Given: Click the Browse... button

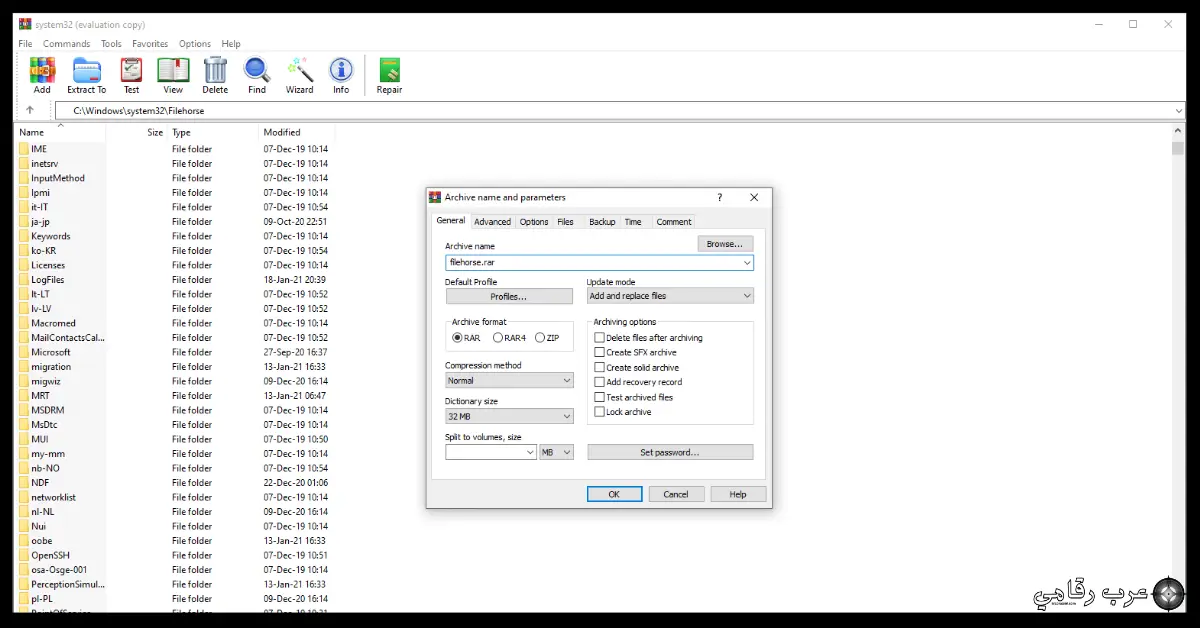Looking at the screenshot, I should 725,243.
